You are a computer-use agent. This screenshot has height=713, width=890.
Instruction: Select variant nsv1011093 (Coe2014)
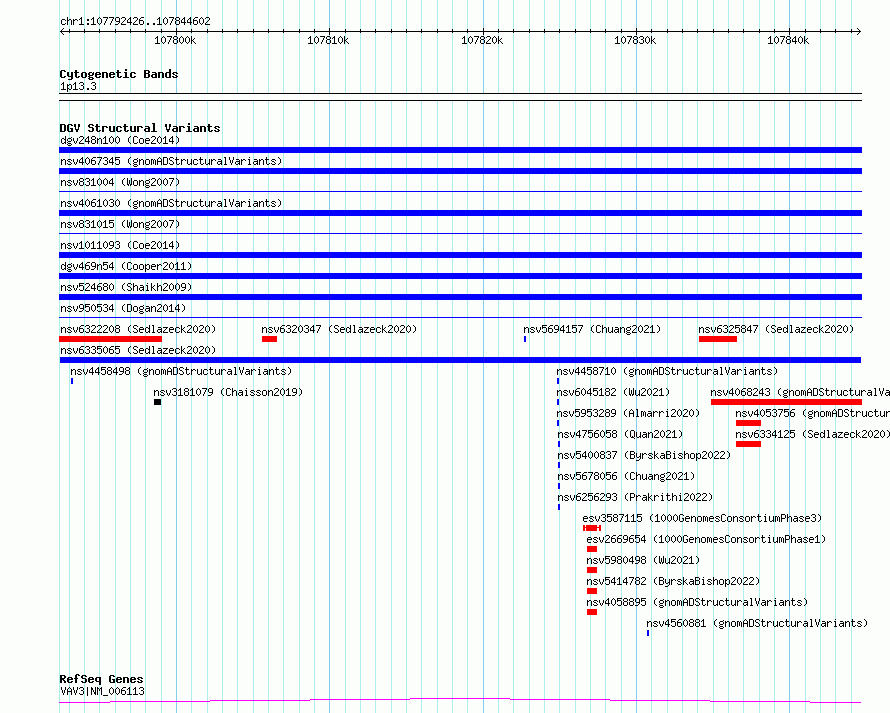[x=120, y=245]
